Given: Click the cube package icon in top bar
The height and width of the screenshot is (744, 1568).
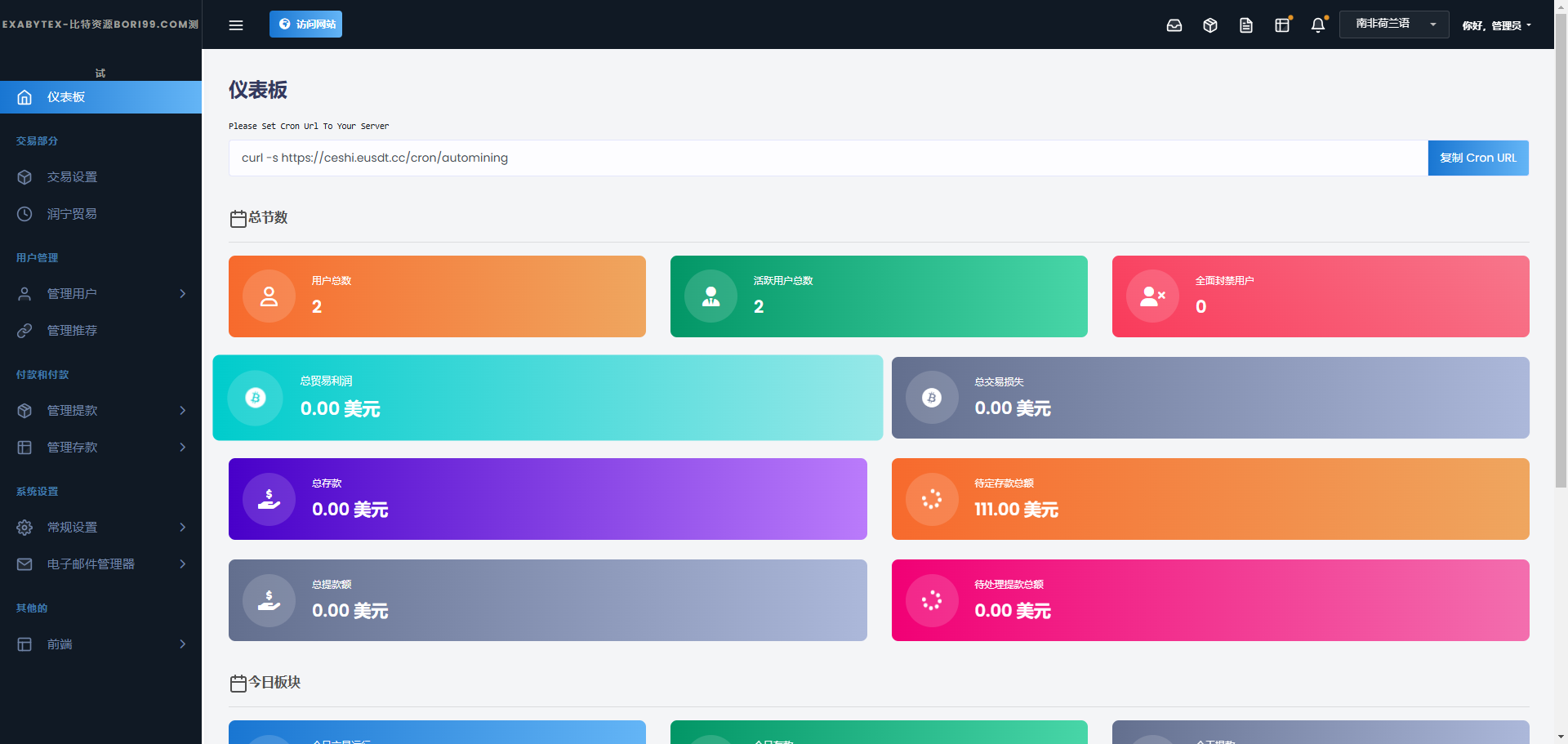Looking at the screenshot, I should [1210, 25].
